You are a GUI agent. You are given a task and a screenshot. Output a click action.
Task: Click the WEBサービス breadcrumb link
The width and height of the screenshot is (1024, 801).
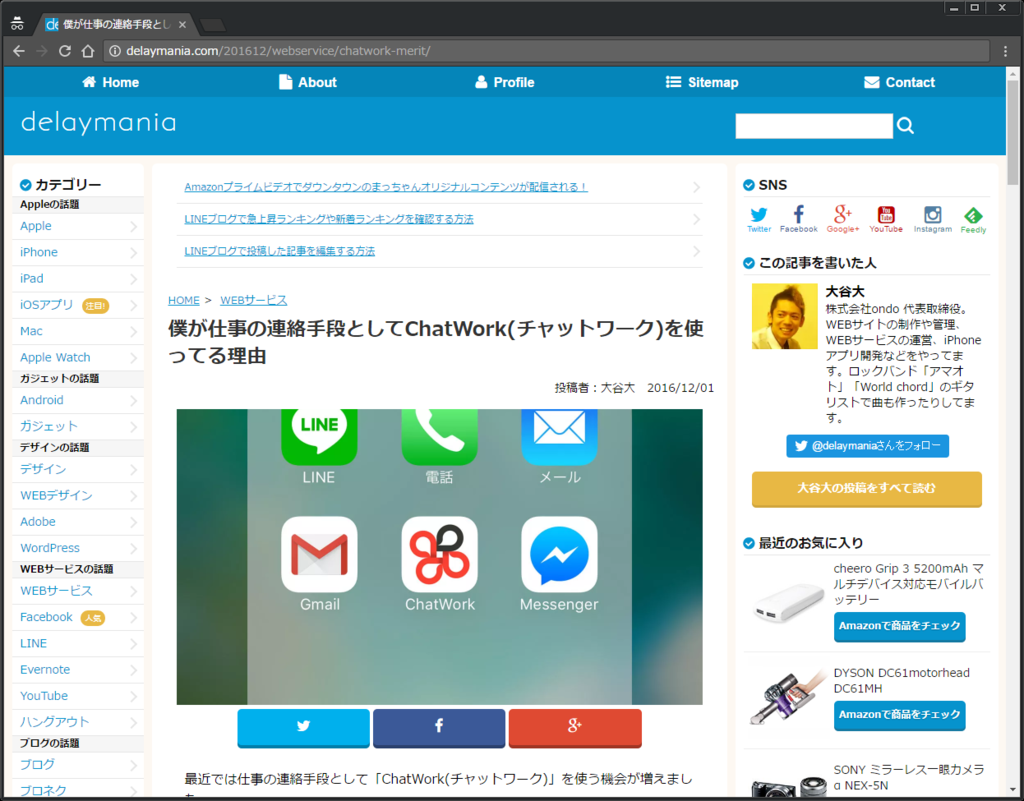click(253, 300)
